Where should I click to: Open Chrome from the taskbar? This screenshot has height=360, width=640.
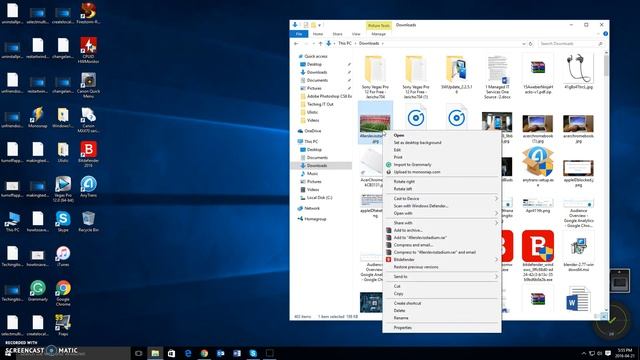coord(204,353)
